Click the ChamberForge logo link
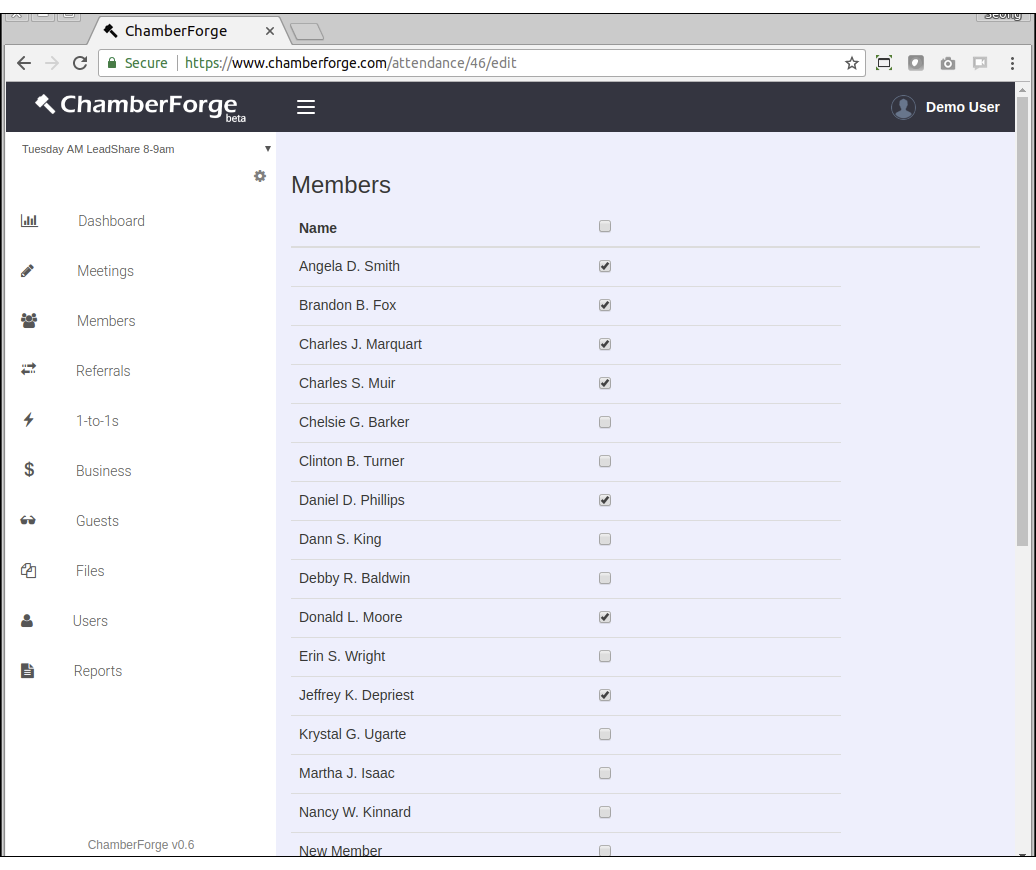 [x=138, y=105]
